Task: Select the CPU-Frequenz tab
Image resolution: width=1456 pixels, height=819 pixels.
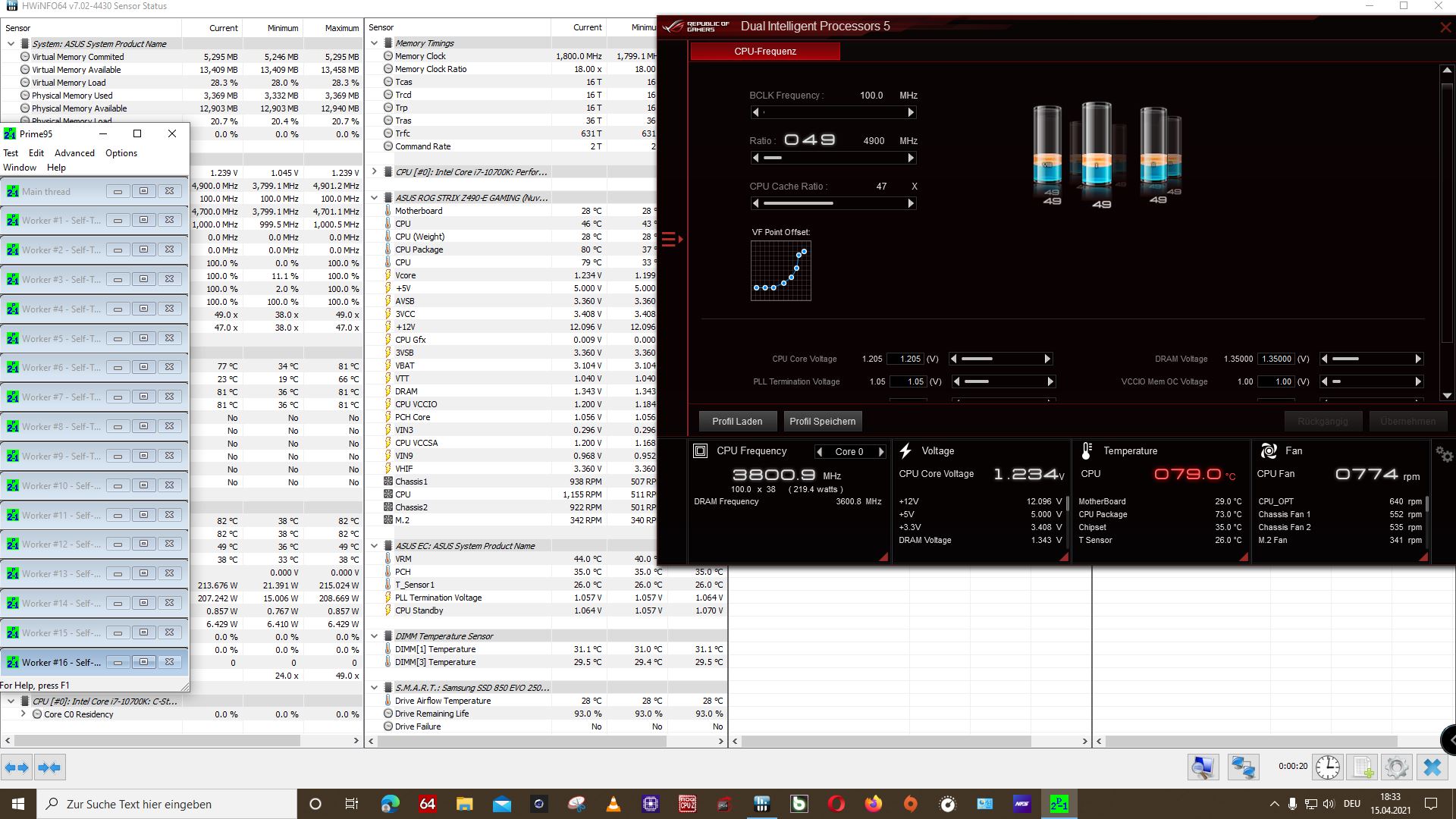Action: 765,52
